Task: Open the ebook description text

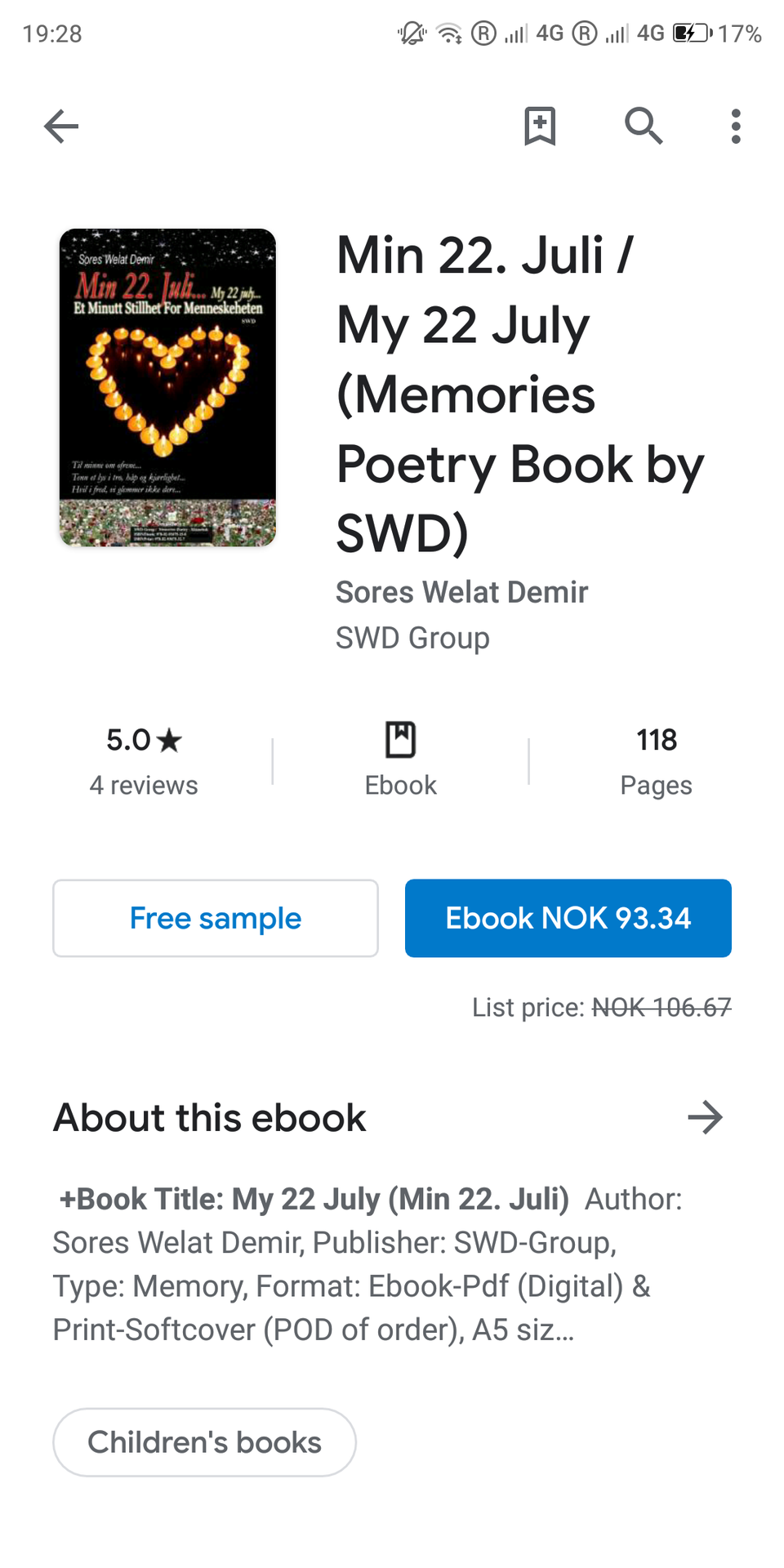Action: tap(367, 1264)
